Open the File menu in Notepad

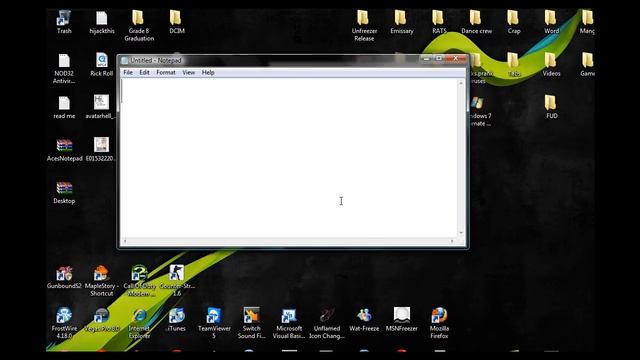[x=128, y=73]
